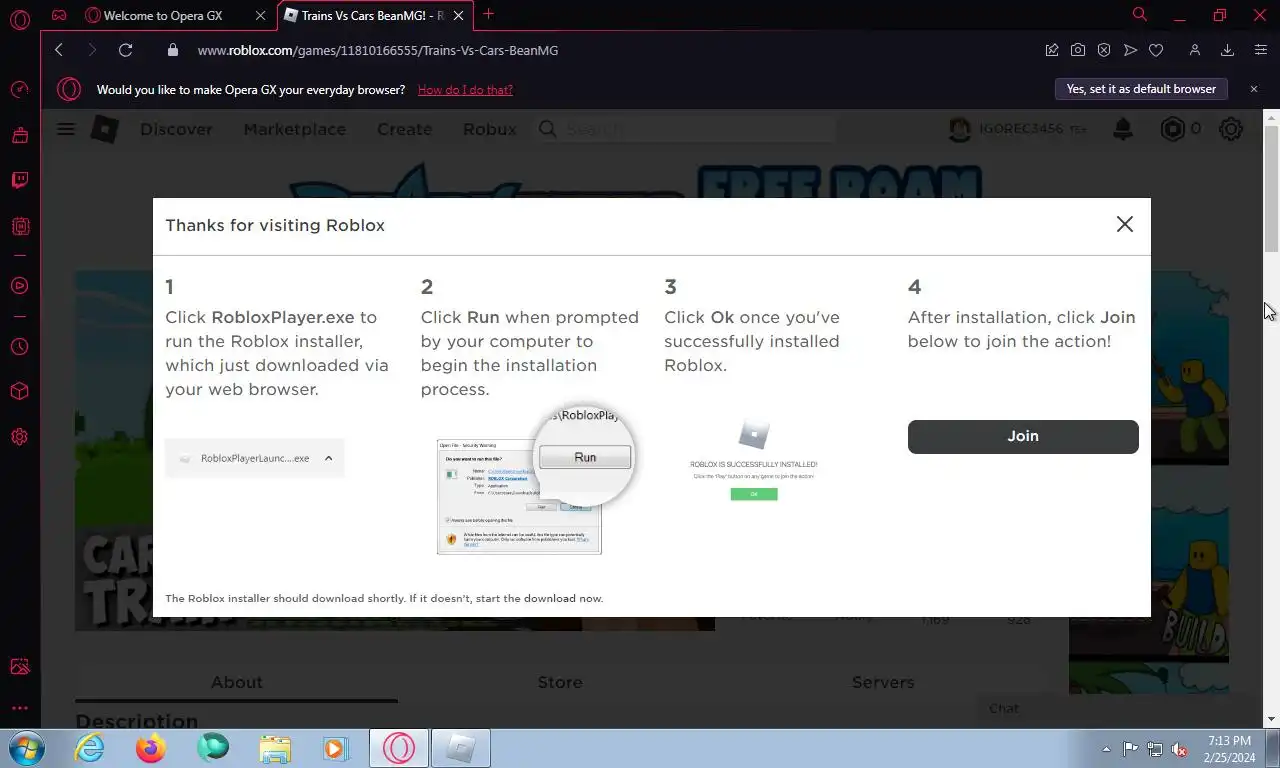This screenshot has height=768, width=1280.
Task: Bookmark page with heart icon
Action: [1156, 50]
